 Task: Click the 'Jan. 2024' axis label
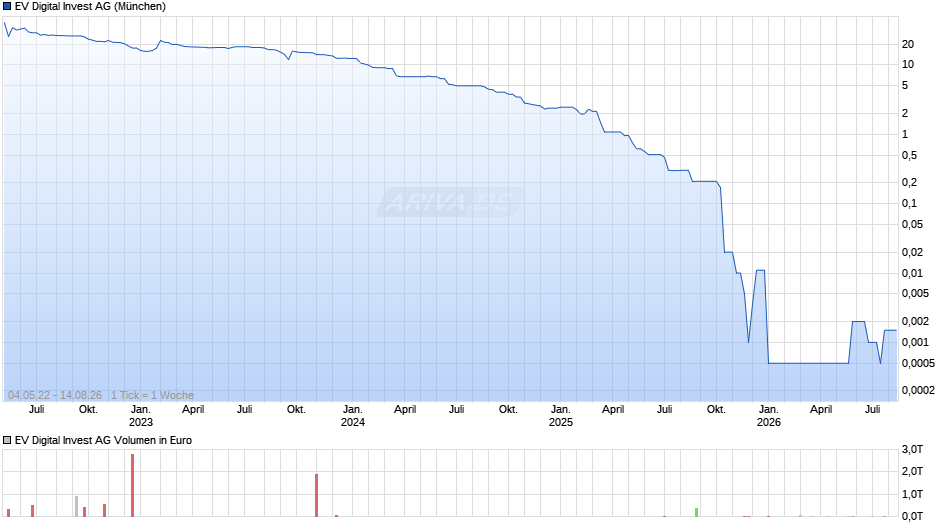click(x=352, y=416)
